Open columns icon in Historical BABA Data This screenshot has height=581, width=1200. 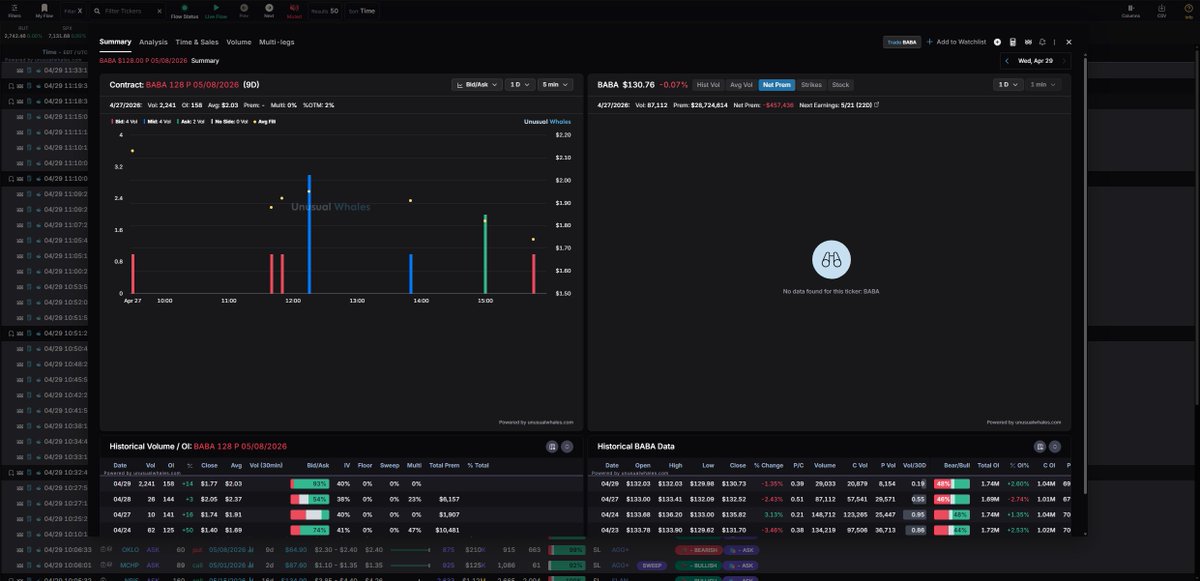click(x=1040, y=446)
